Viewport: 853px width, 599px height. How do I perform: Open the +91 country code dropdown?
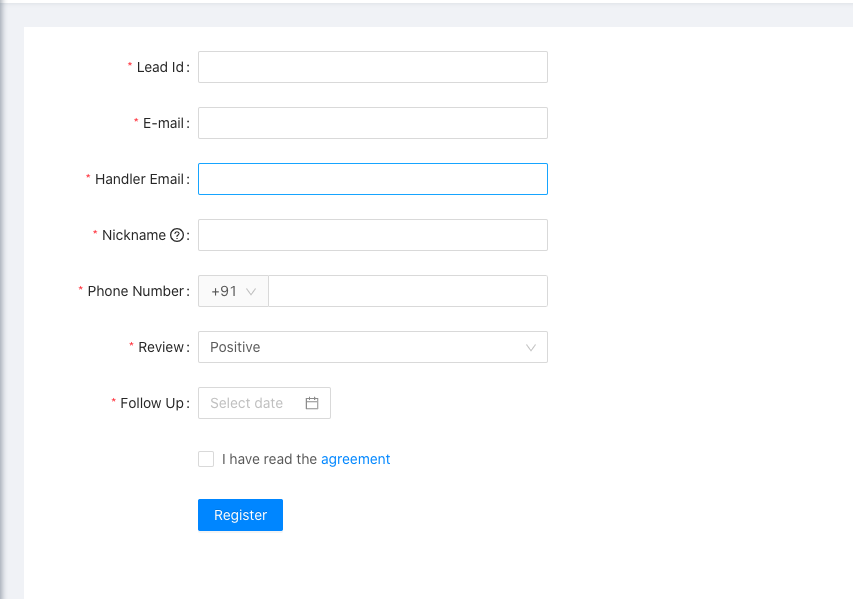pyautogui.click(x=233, y=291)
